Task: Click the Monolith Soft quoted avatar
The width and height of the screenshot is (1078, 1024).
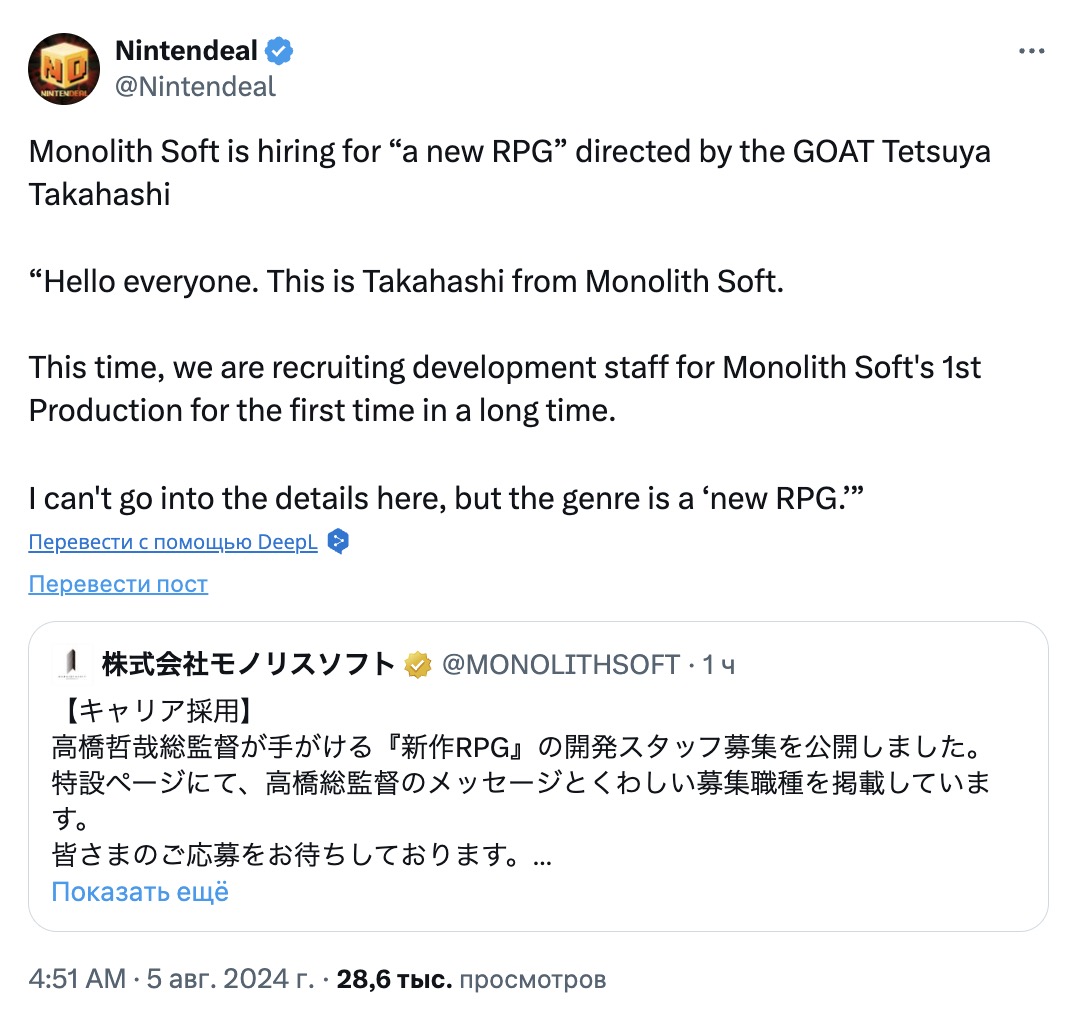Action: (x=69, y=663)
